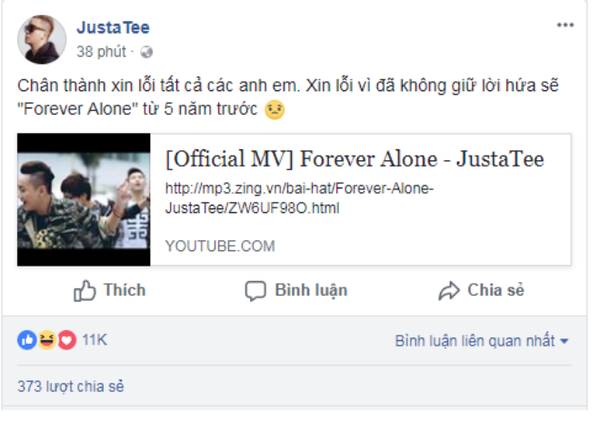The width and height of the screenshot is (600, 435).
Task: Open Official MV Forever Alone link title
Action: [x=354, y=159]
